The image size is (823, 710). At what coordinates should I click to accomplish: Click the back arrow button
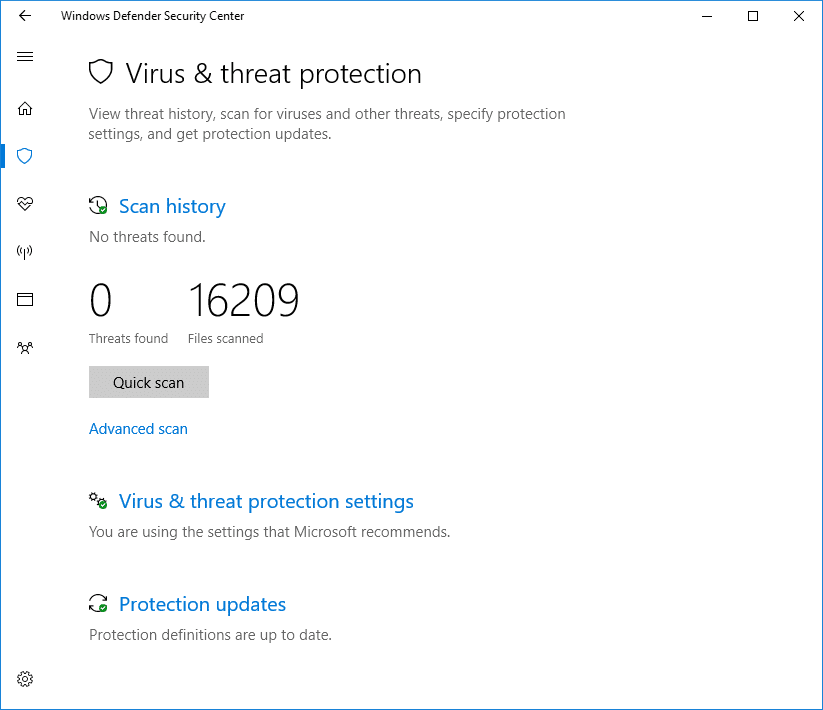click(25, 16)
